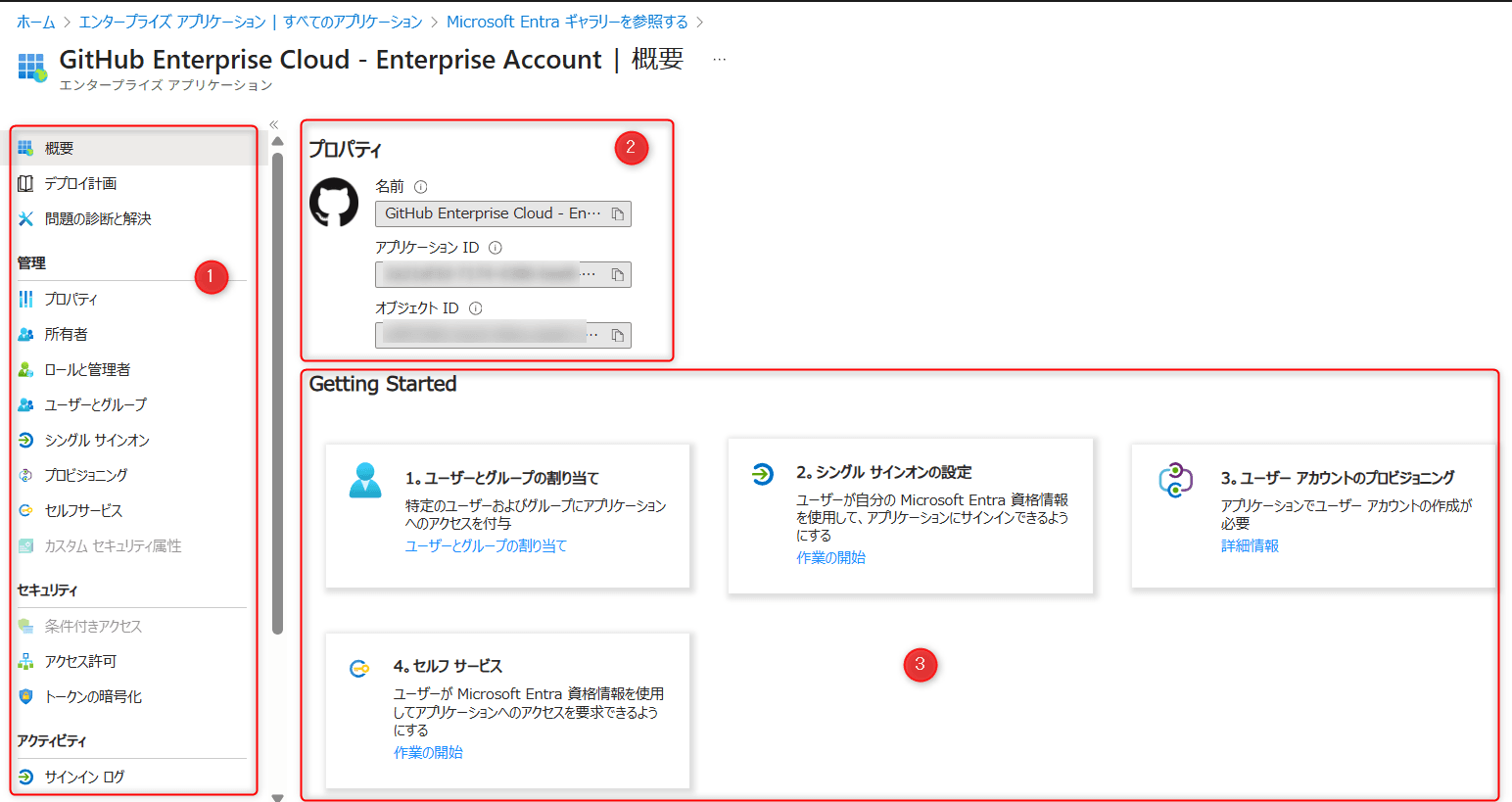
Task: Click the enterprise application grid icon in header
Action: tap(31, 68)
